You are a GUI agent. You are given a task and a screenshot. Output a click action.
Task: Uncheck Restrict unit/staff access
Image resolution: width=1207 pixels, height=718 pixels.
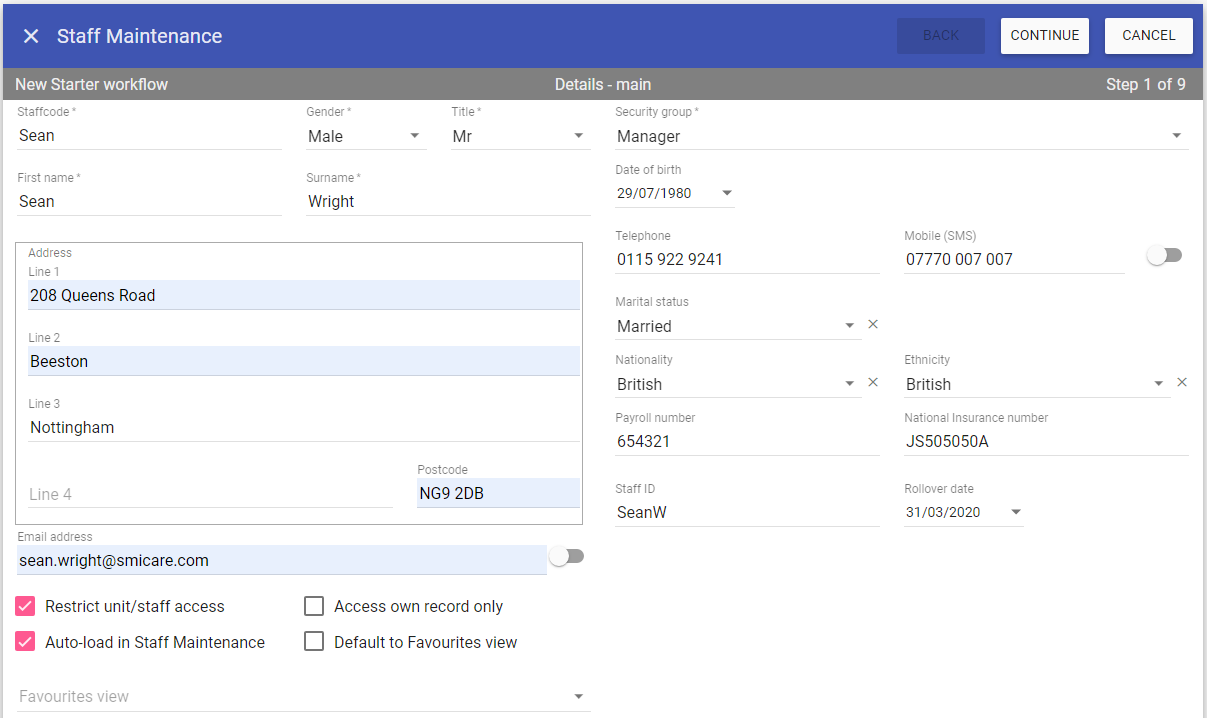click(26, 606)
